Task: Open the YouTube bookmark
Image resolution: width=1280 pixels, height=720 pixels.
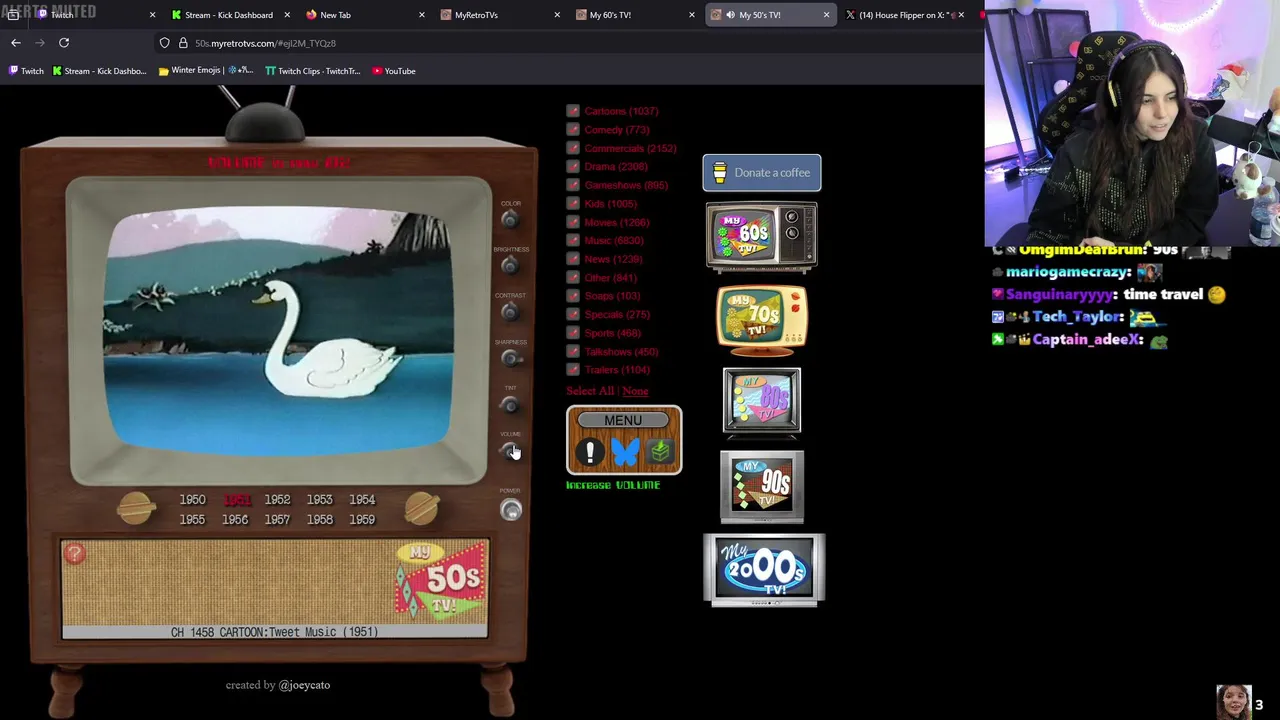Action: 393,71
